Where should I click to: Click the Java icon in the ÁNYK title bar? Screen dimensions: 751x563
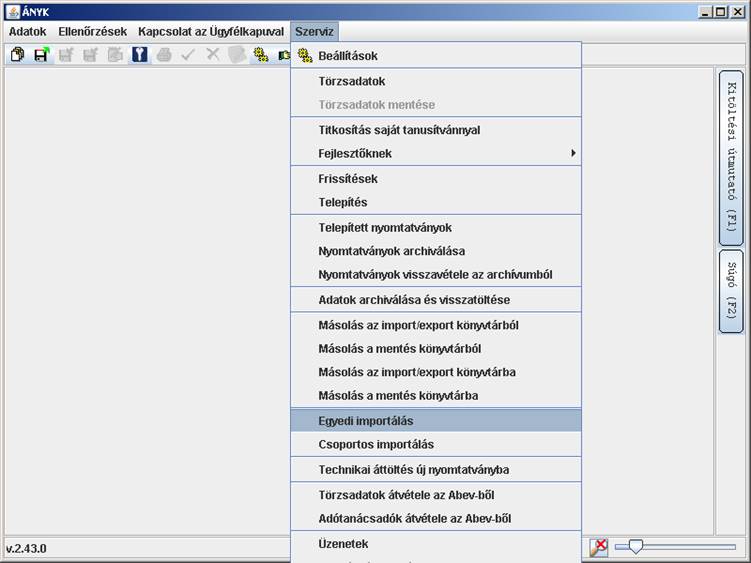(14, 12)
